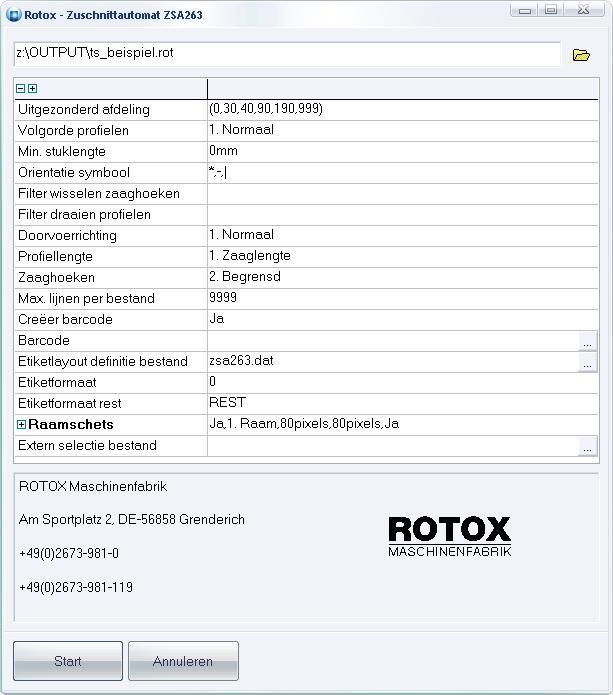
Task: Select the 'Uitgezonderd afdeling' label
Action: click(x=84, y=109)
